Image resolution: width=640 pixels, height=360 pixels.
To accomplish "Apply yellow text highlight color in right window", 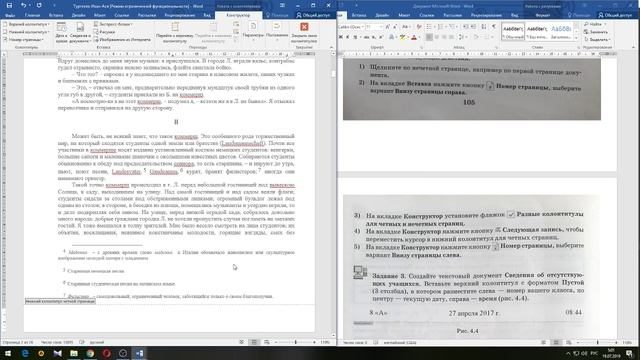I will 402,37.
